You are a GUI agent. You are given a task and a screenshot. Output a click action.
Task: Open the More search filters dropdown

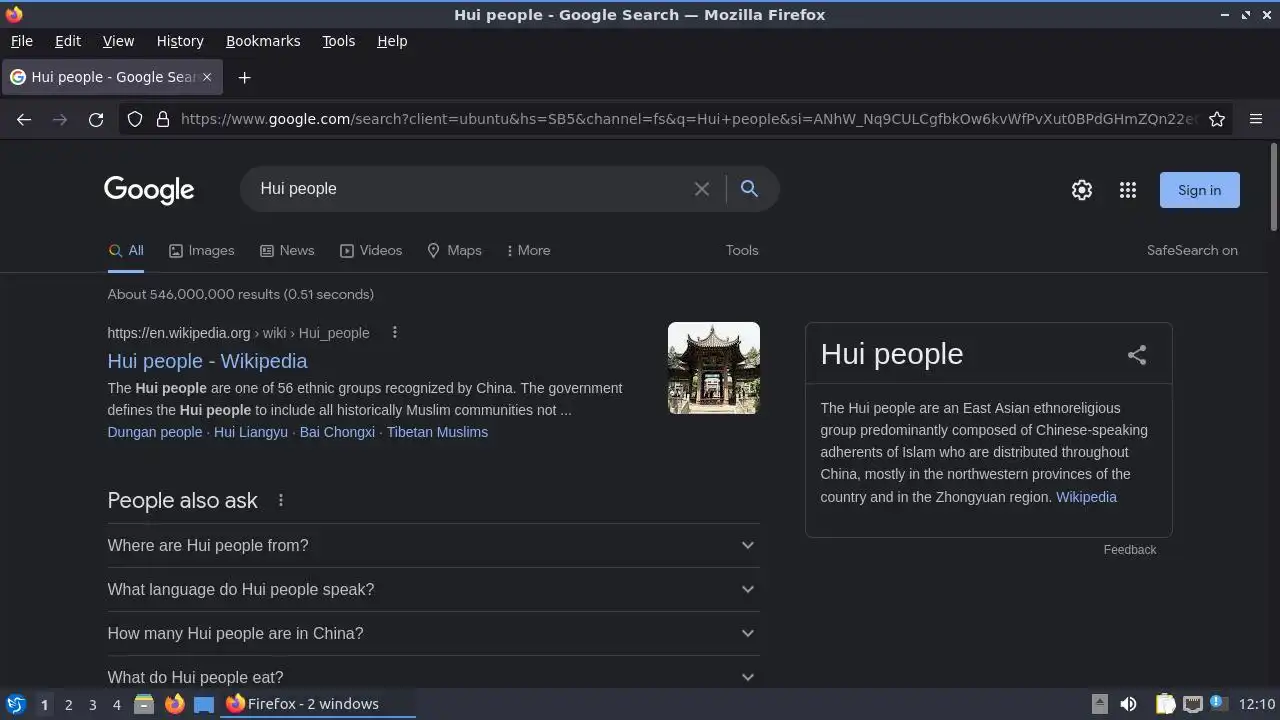click(x=528, y=250)
